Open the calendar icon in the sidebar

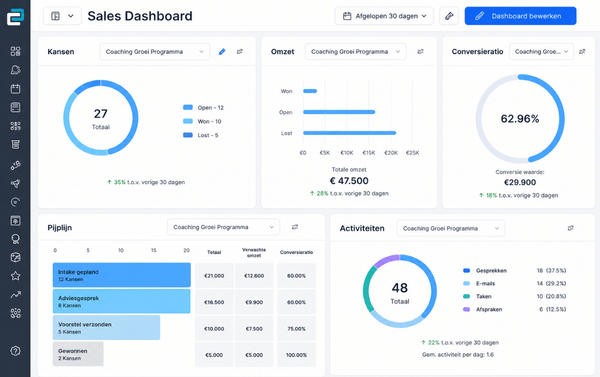point(15,89)
